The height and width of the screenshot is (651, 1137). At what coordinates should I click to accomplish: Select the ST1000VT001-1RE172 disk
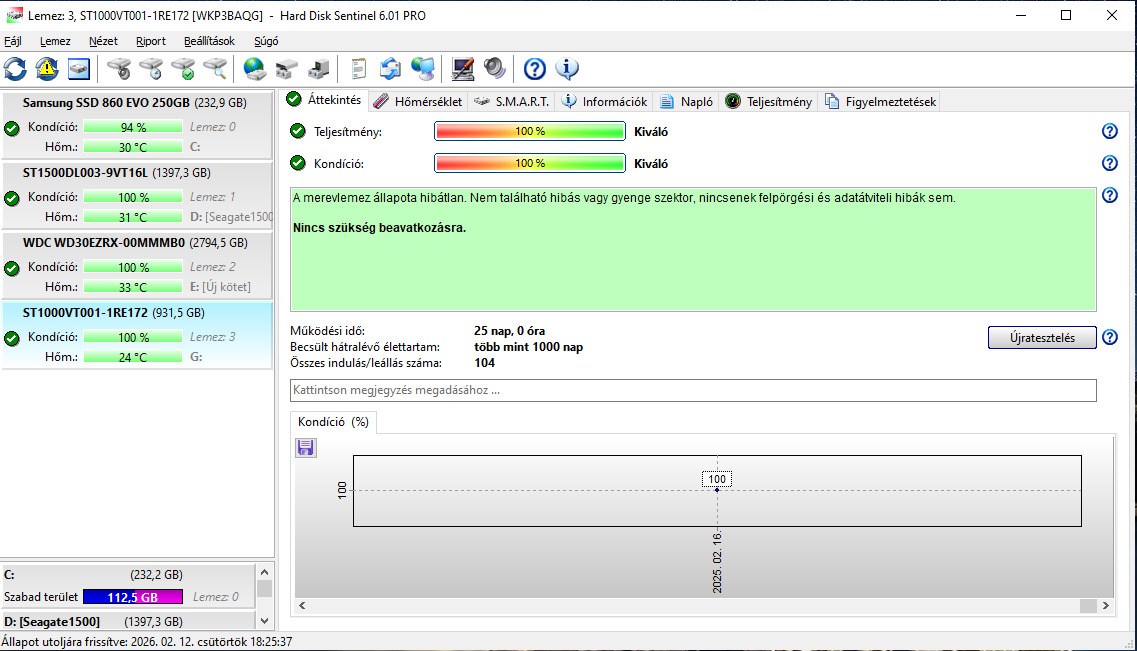click(137, 334)
